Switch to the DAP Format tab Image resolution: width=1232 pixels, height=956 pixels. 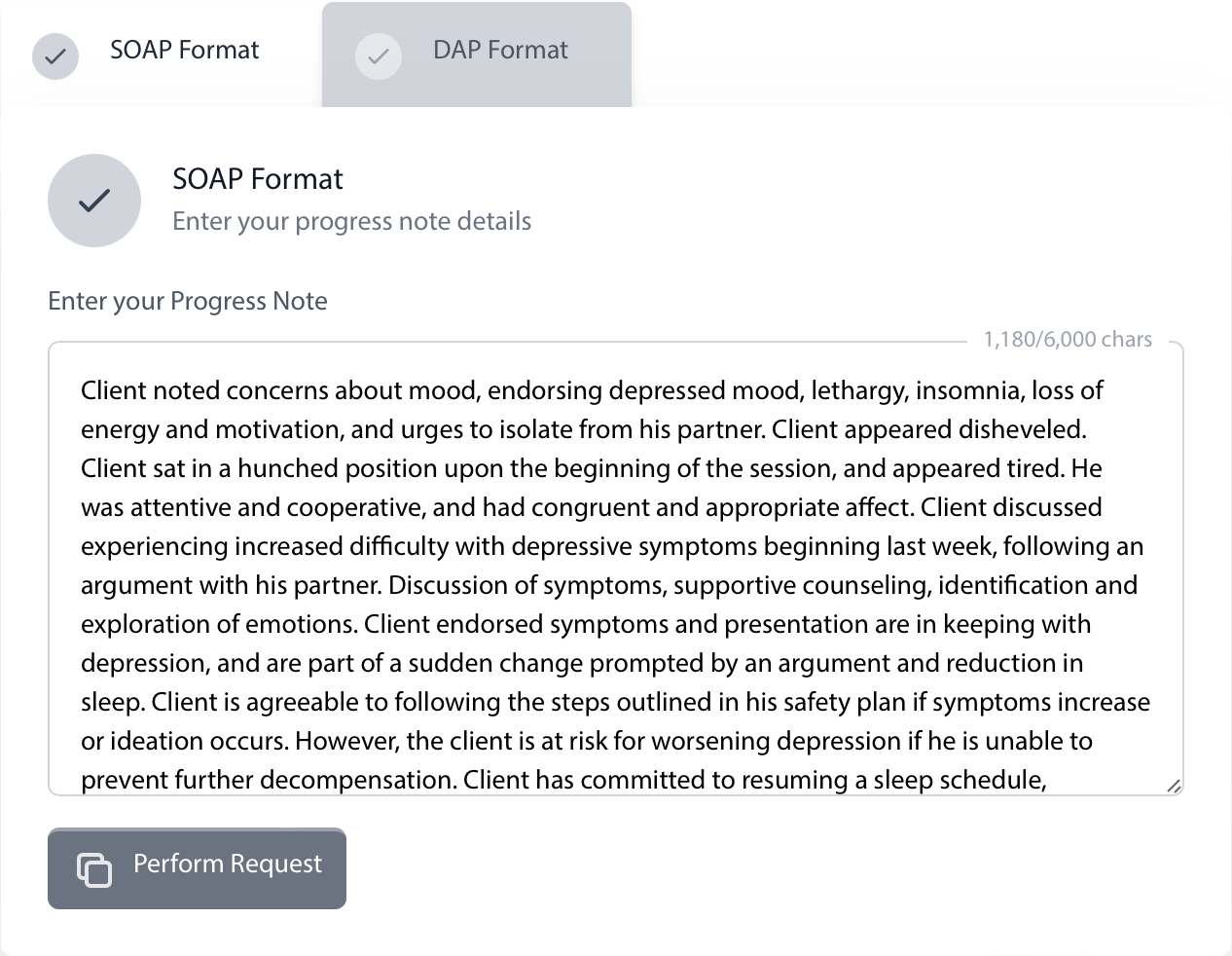tap(477, 55)
